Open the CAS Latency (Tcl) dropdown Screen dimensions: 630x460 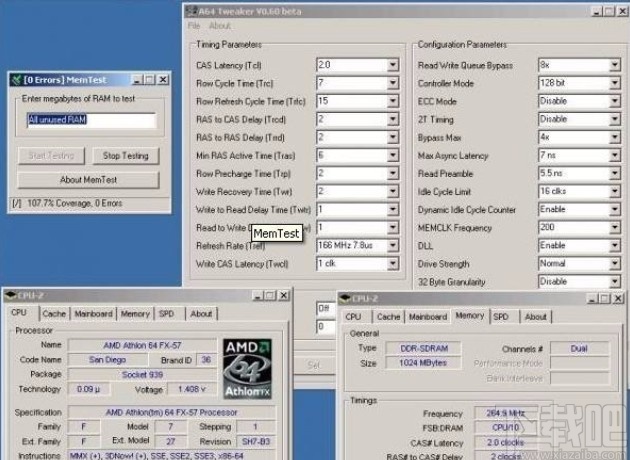(x=393, y=65)
